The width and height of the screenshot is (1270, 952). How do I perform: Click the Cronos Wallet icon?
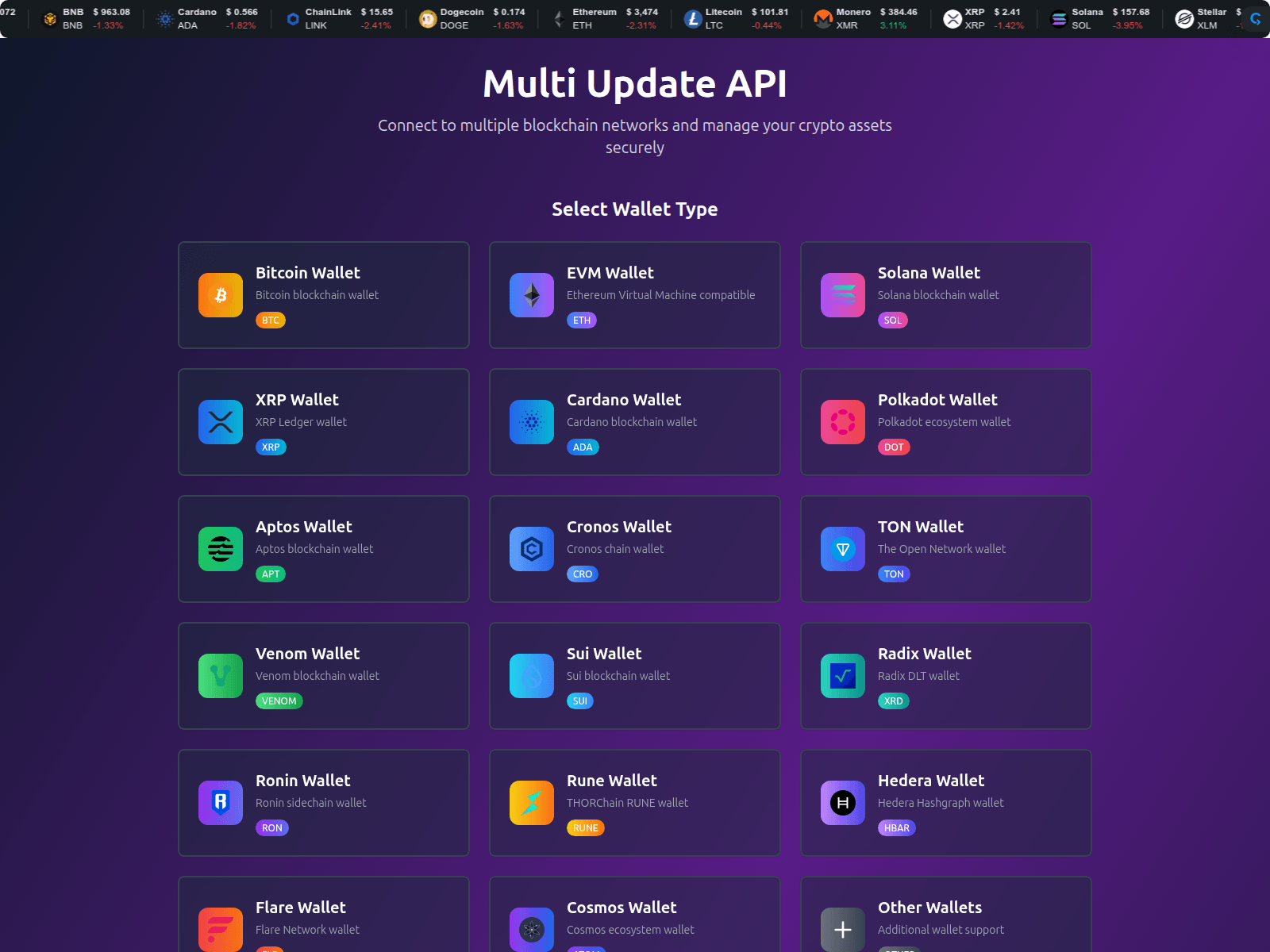click(x=532, y=549)
